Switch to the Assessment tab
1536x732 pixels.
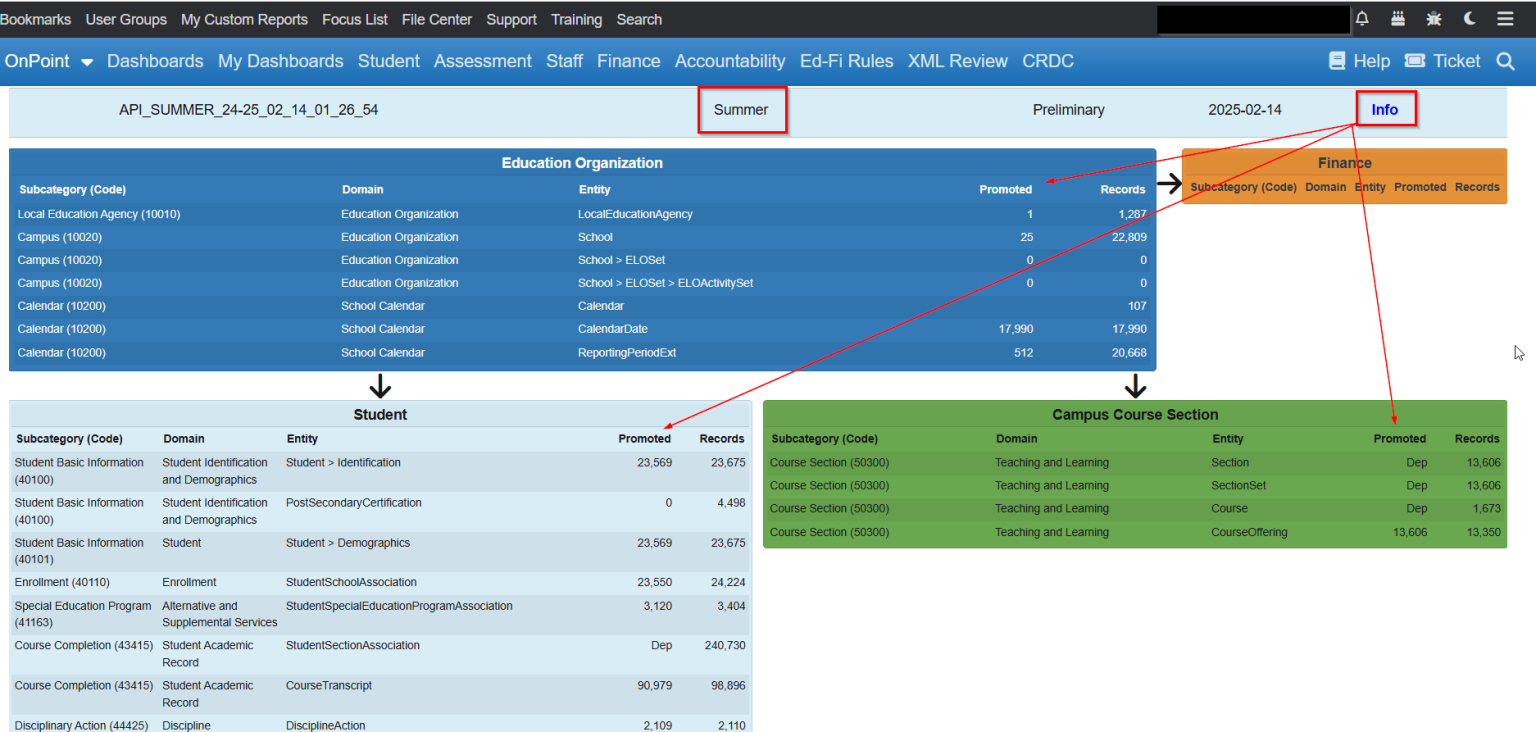pos(483,61)
